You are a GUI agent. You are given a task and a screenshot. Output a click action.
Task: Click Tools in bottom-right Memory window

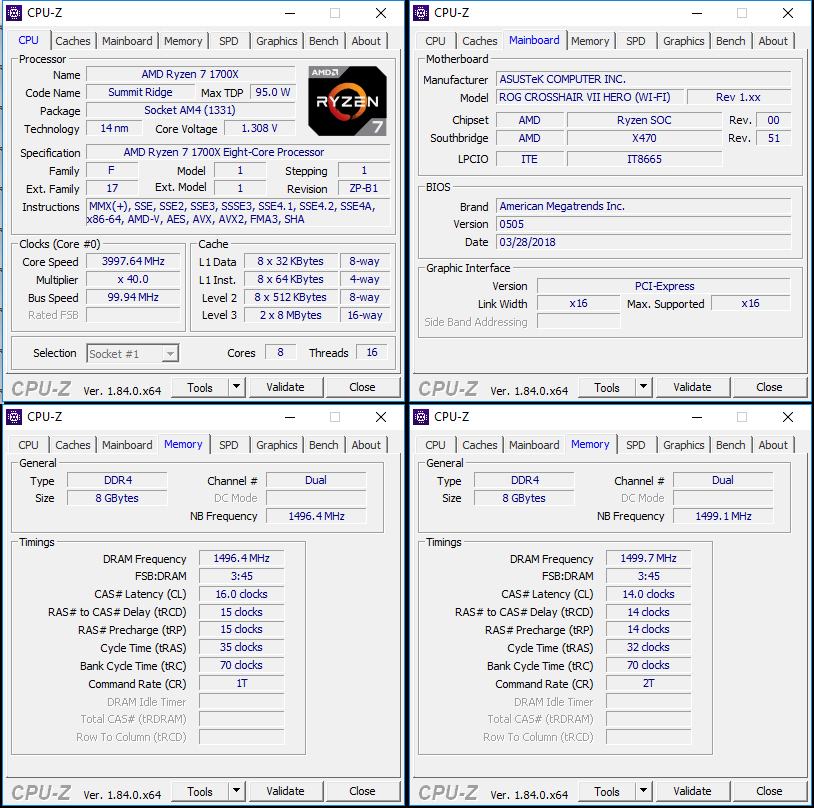click(607, 791)
